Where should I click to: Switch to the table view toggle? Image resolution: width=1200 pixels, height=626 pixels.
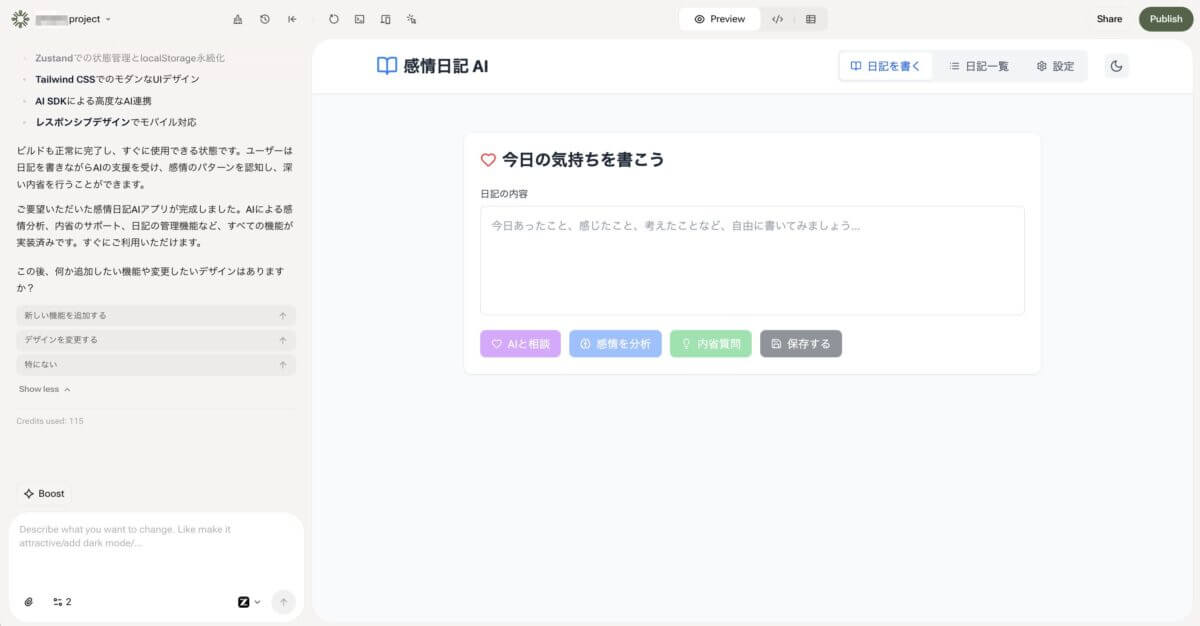pos(810,19)
